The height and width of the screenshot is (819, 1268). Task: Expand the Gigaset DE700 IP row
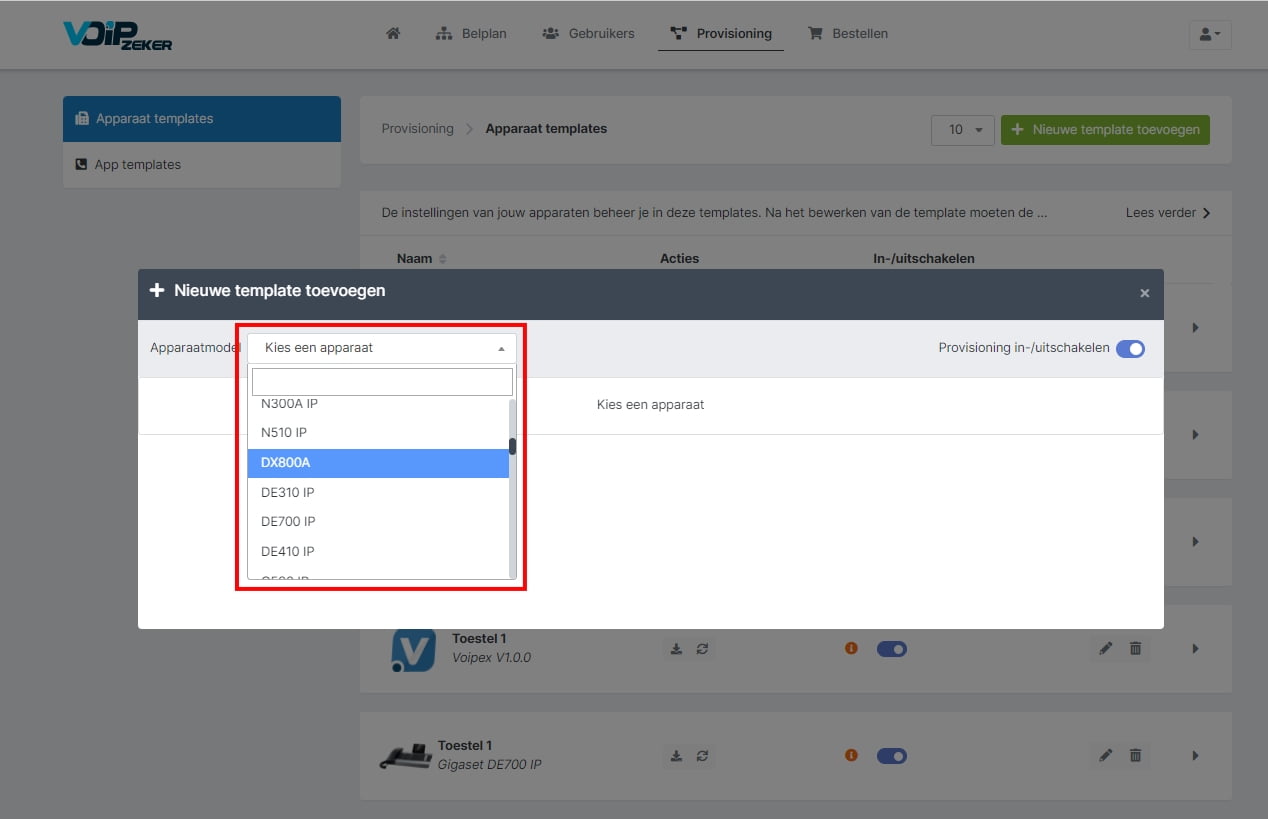tap(1195, 756)
